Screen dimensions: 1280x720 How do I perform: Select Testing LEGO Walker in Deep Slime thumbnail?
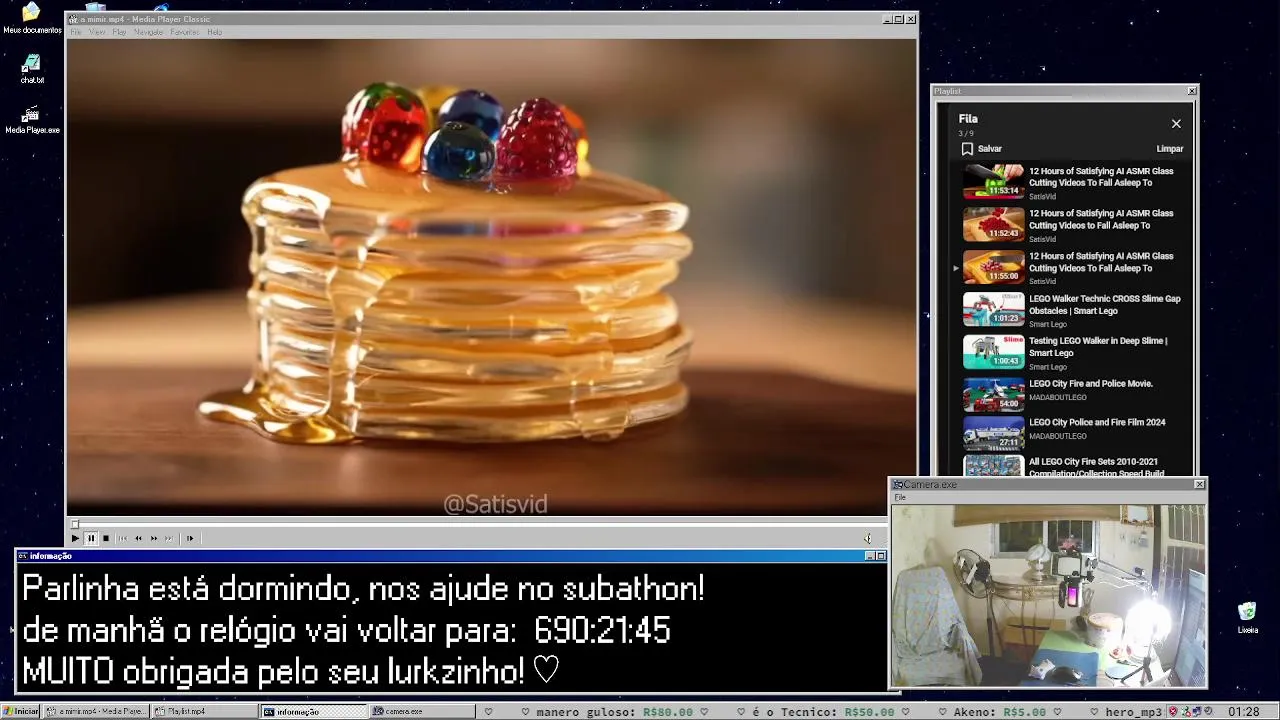(x=993, y=352)
